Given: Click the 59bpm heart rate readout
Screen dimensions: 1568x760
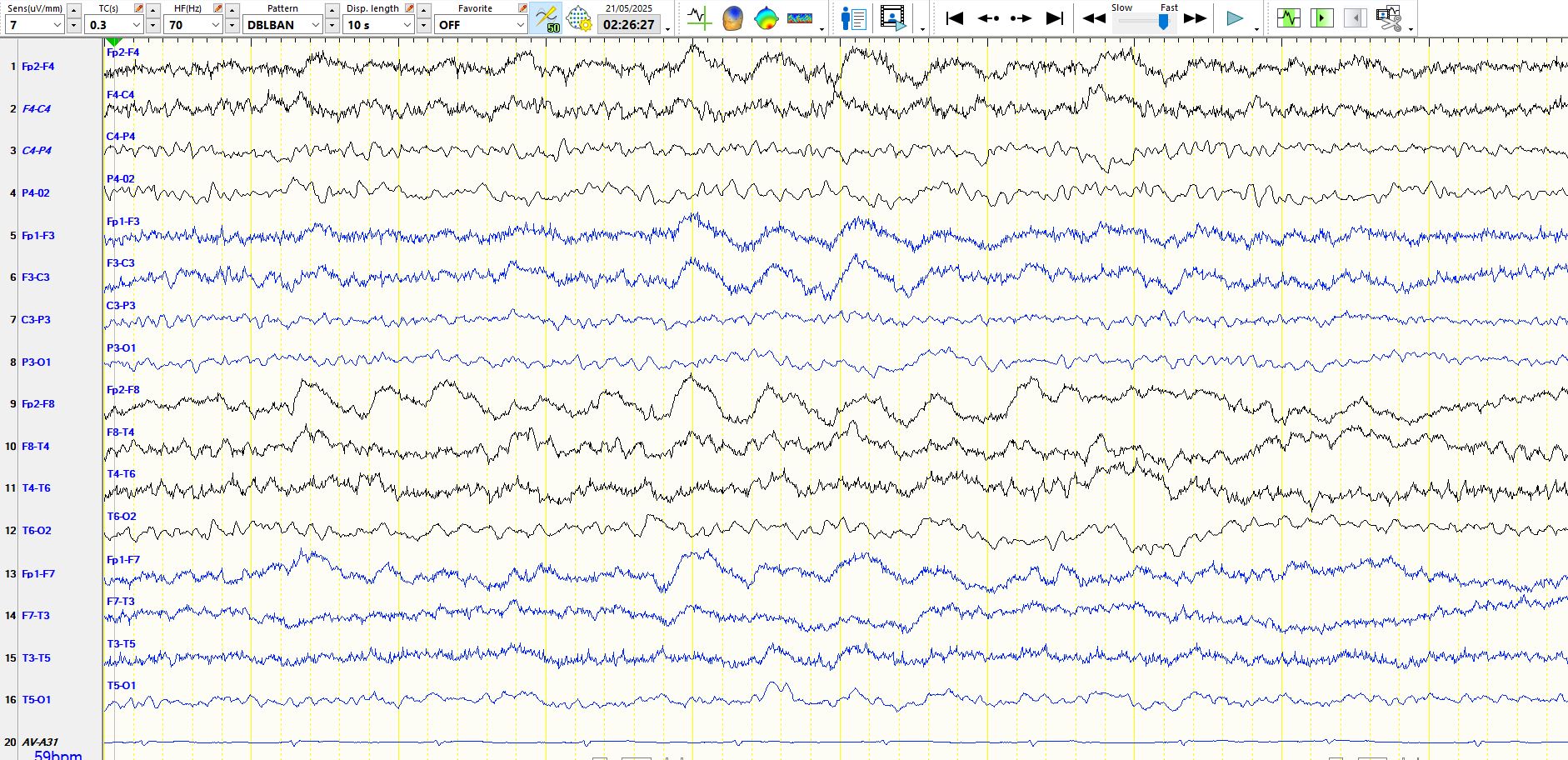Looking at the screenshot, I should [57, 755].
